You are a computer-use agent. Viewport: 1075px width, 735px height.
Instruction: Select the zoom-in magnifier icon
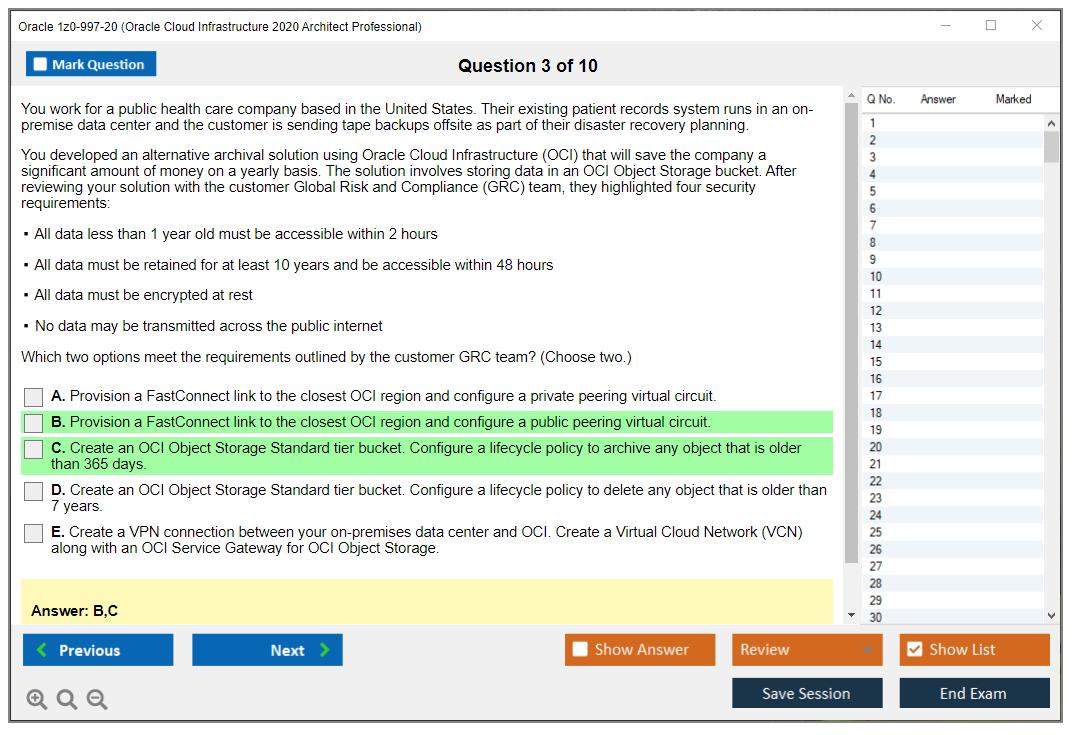click(36, 699)
